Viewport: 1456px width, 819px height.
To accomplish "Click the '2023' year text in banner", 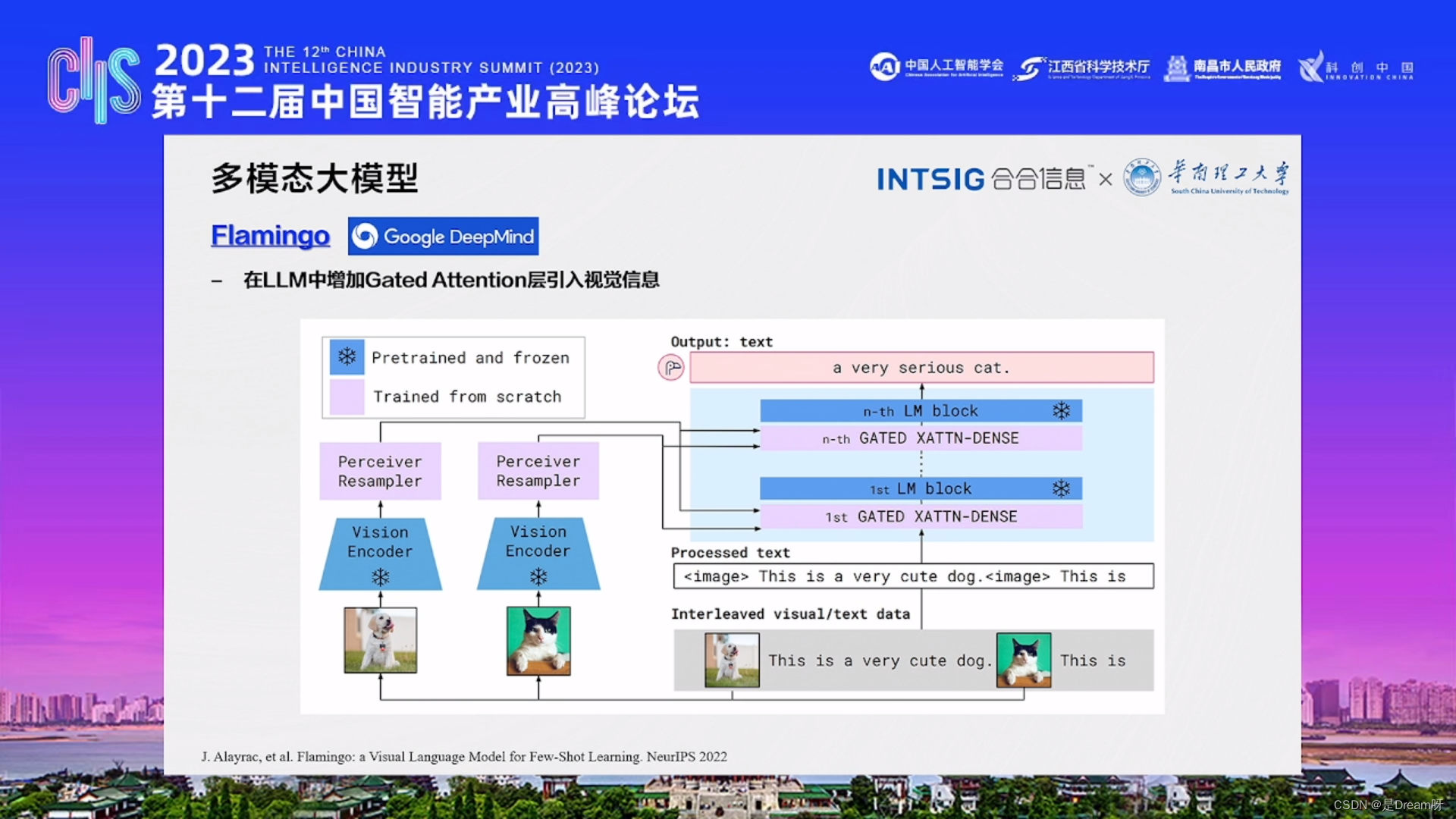I will coord(205,60).
